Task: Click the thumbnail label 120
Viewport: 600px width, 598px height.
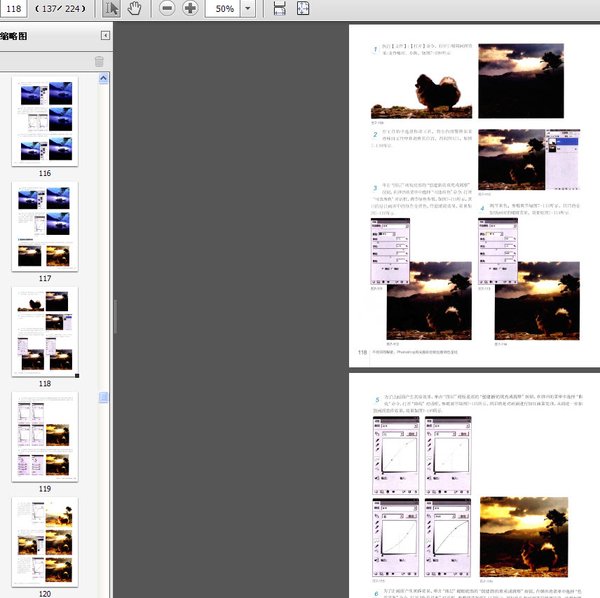Action: (x=45, y=594)
